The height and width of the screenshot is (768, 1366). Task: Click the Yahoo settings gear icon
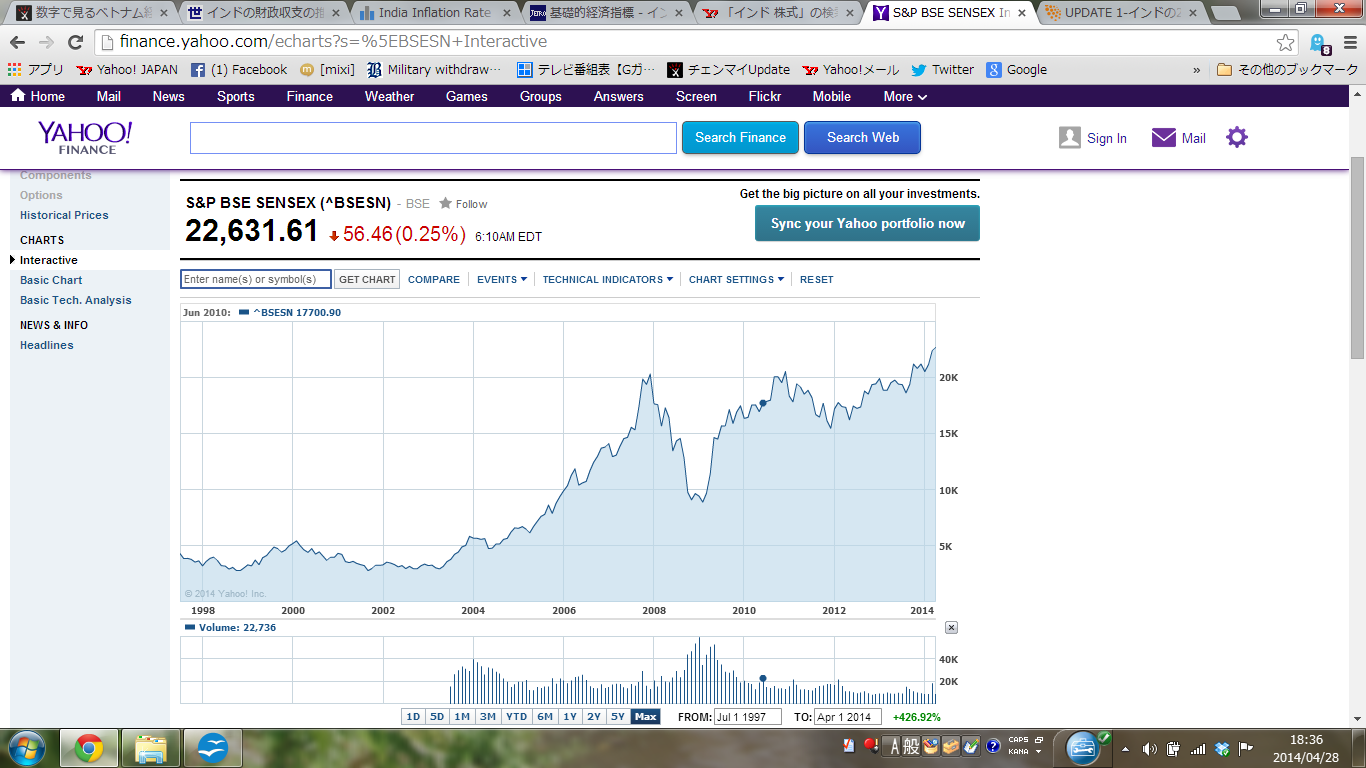pos(1237,138)
